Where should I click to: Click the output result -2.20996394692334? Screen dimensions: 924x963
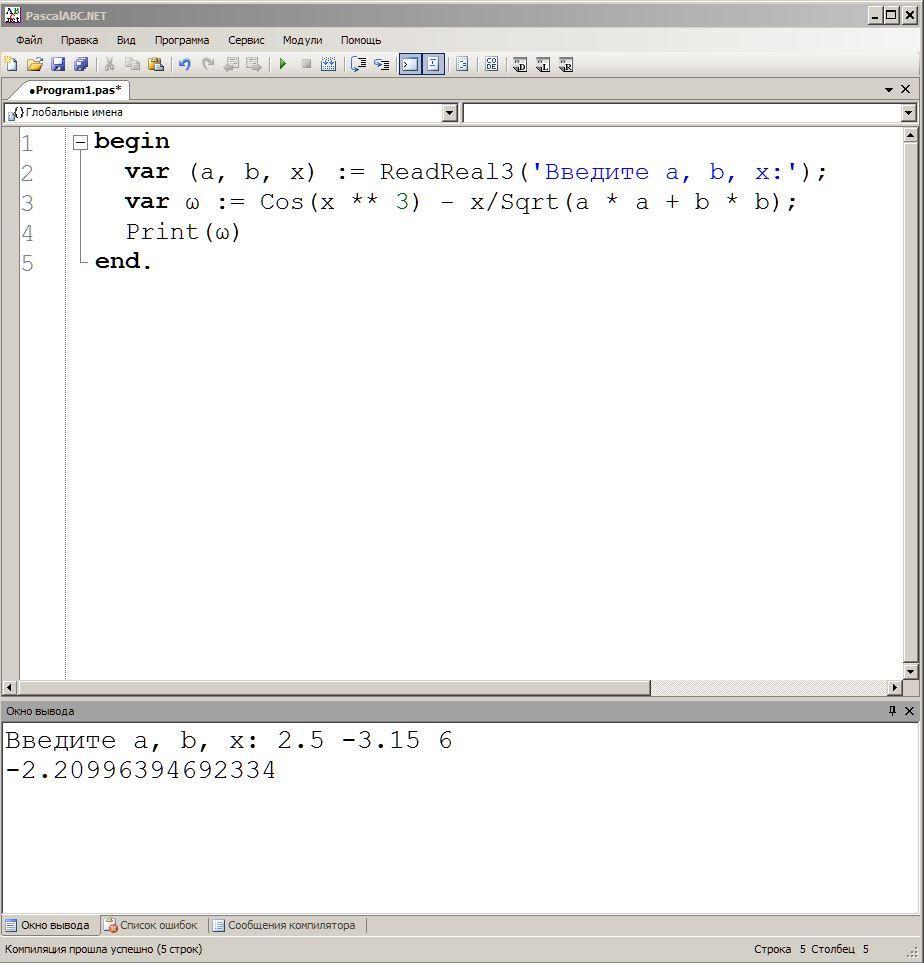point(141,770)
